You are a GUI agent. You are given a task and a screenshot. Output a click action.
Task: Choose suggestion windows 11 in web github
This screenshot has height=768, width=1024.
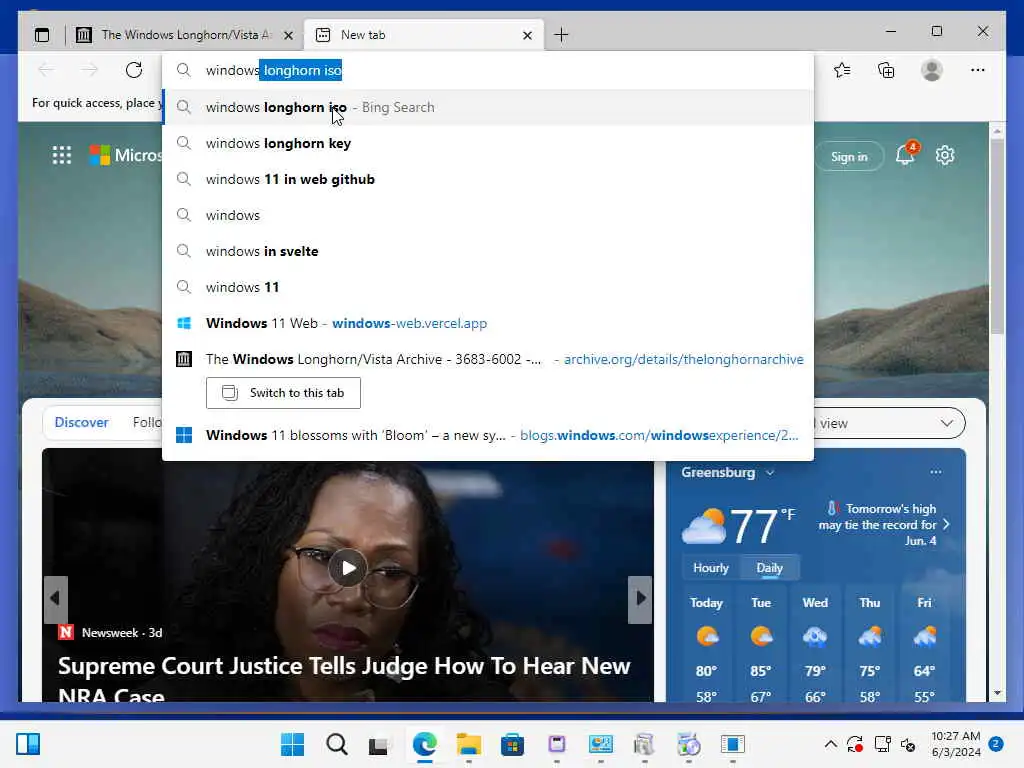pos(488,179)
